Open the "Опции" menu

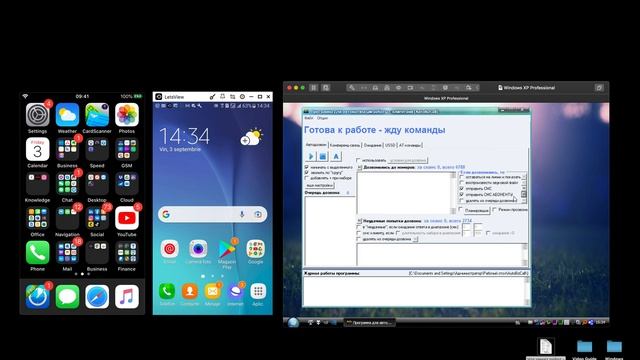tap(322, 118)
